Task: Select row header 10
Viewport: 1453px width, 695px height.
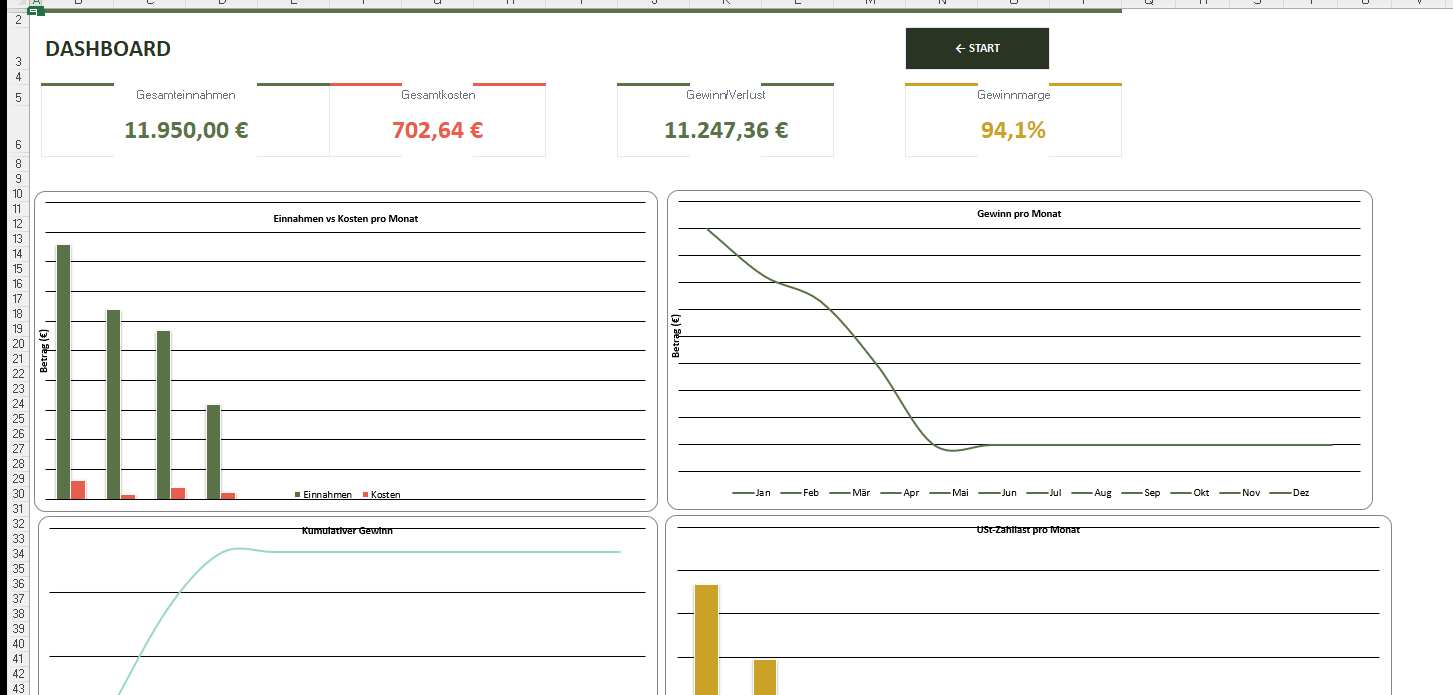Action: (x=17, y=194)
